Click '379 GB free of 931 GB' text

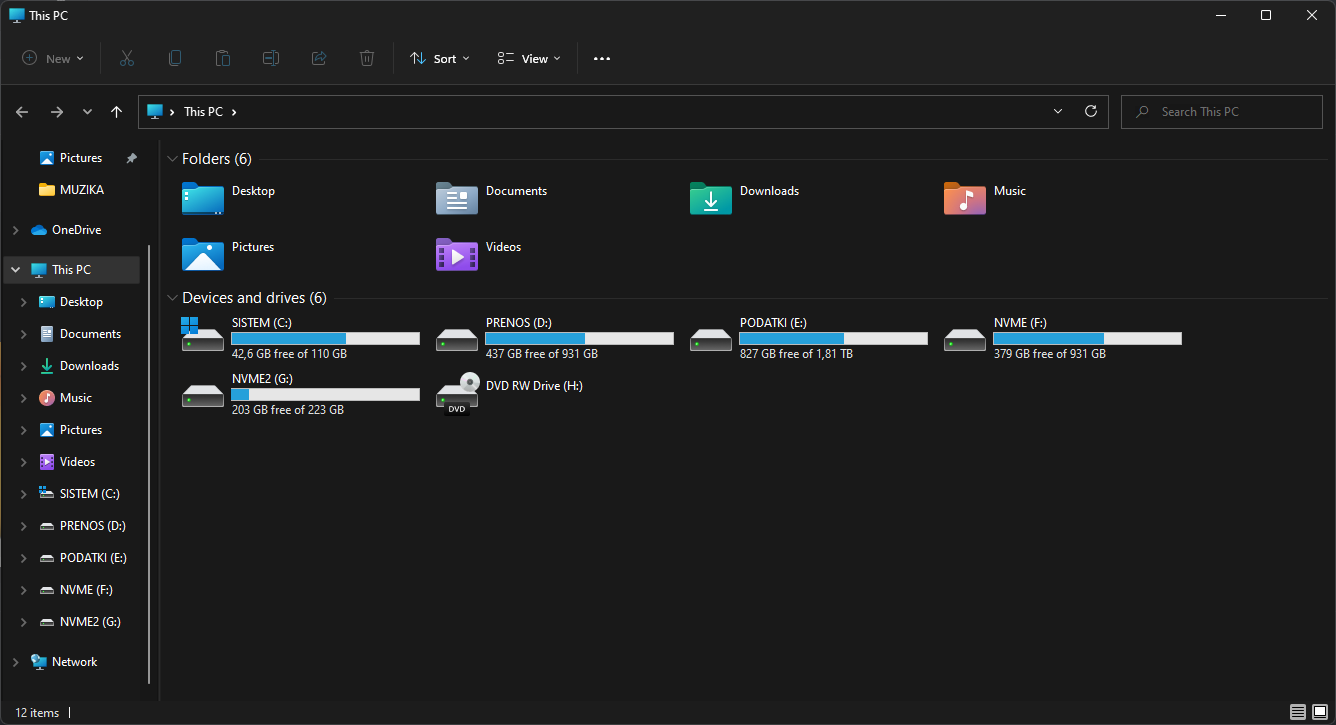coord(1050,354)
